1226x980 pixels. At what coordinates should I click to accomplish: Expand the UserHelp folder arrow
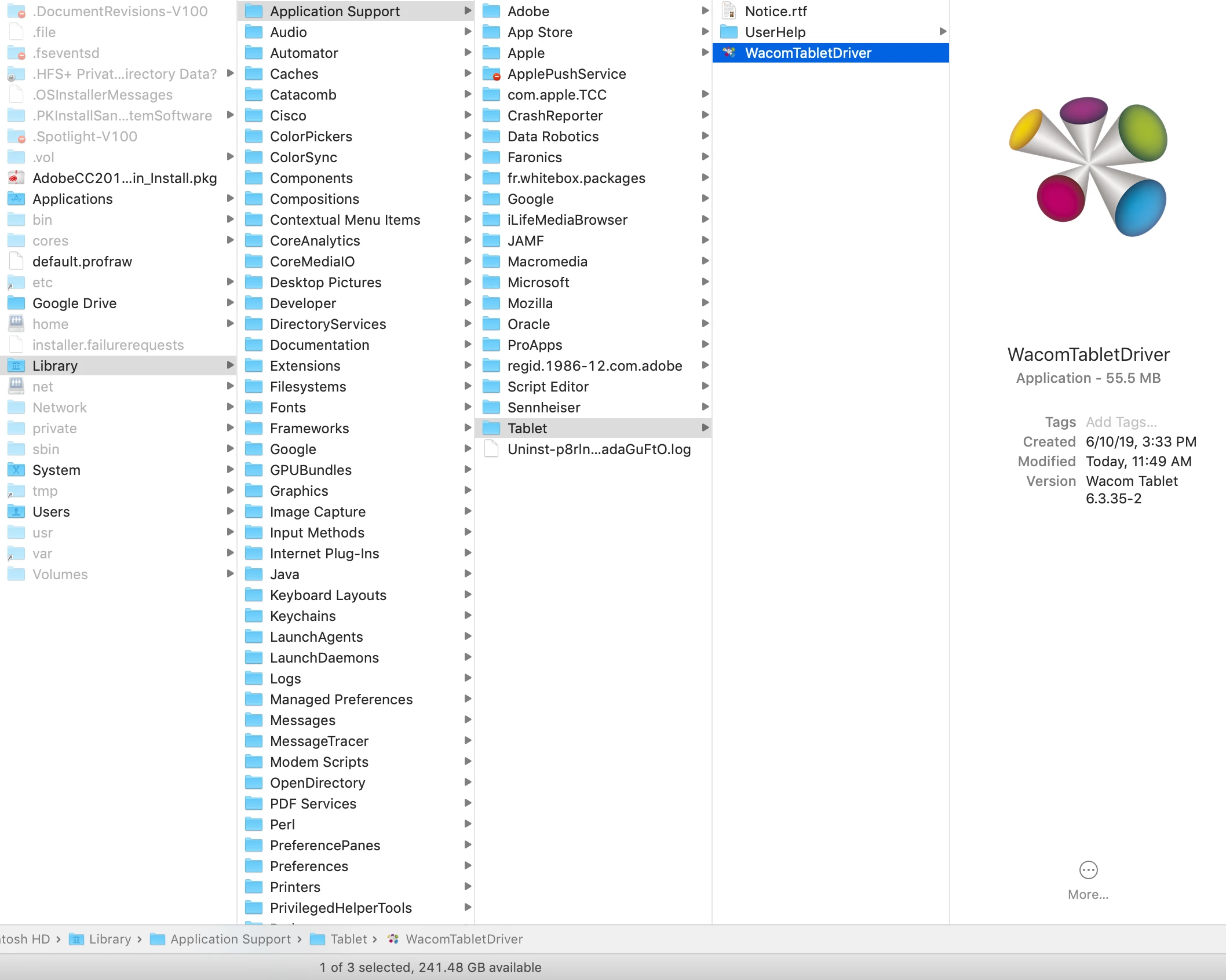pyautogui.click(x=943, y=31)
